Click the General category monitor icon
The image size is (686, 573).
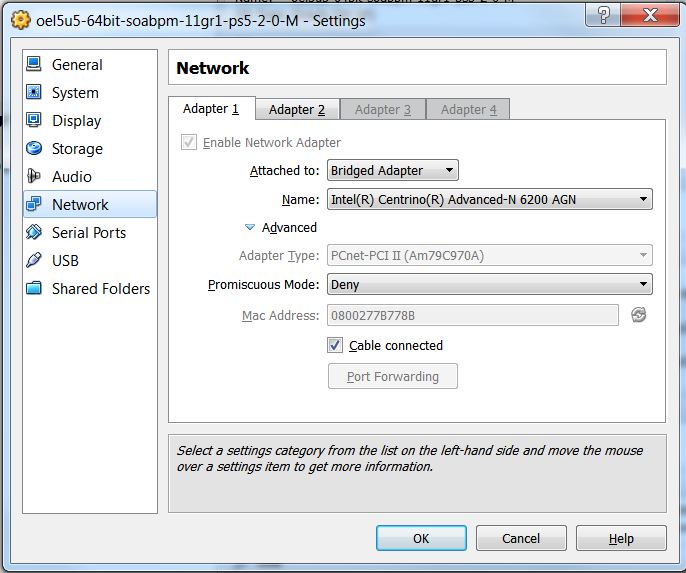coord(34,64)
